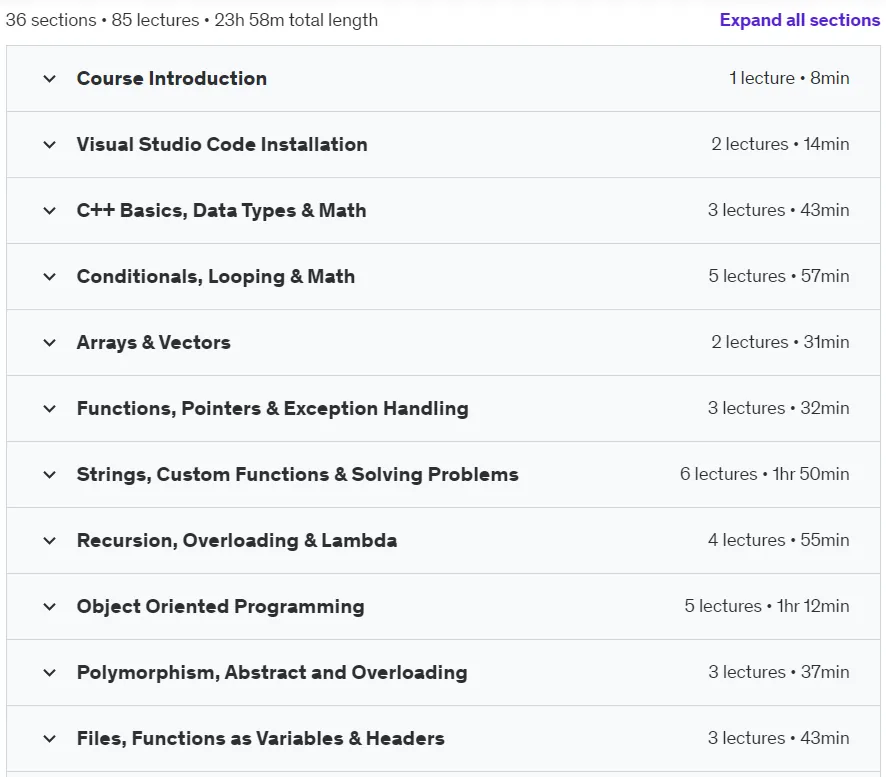Image resolution: width=886 pixels, height=777 pixels.
Task: Expand the Course Introduction section chevron
Action: [50, 79]
